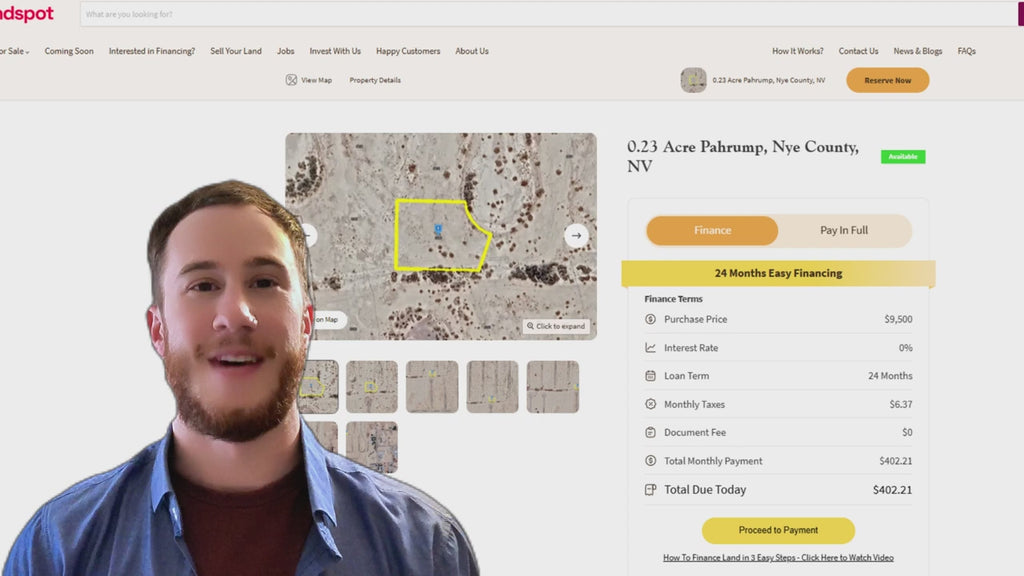The width and height of the screenshot is (1024, 576).
Task: Click the Loan Term calendar icon
Action: point(651,376)
